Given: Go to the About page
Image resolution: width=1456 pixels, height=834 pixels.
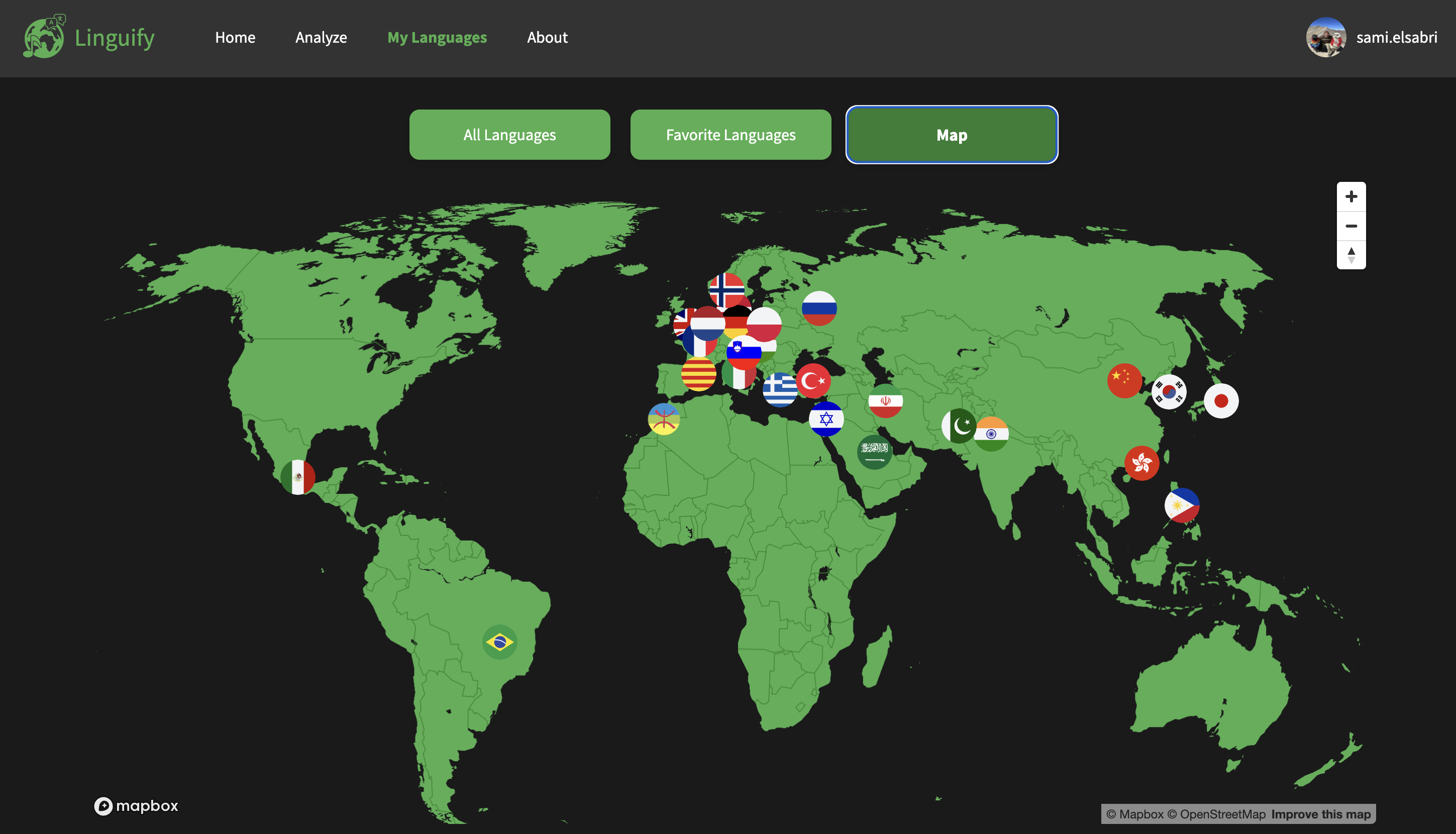Looking at the screenshot, I should pyautogui.click(x=547, y=37).
